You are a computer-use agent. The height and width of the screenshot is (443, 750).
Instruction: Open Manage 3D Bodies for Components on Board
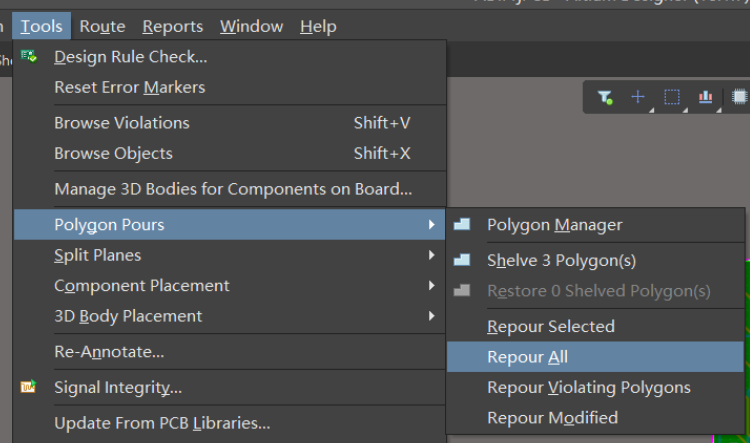tap(230, 189)
